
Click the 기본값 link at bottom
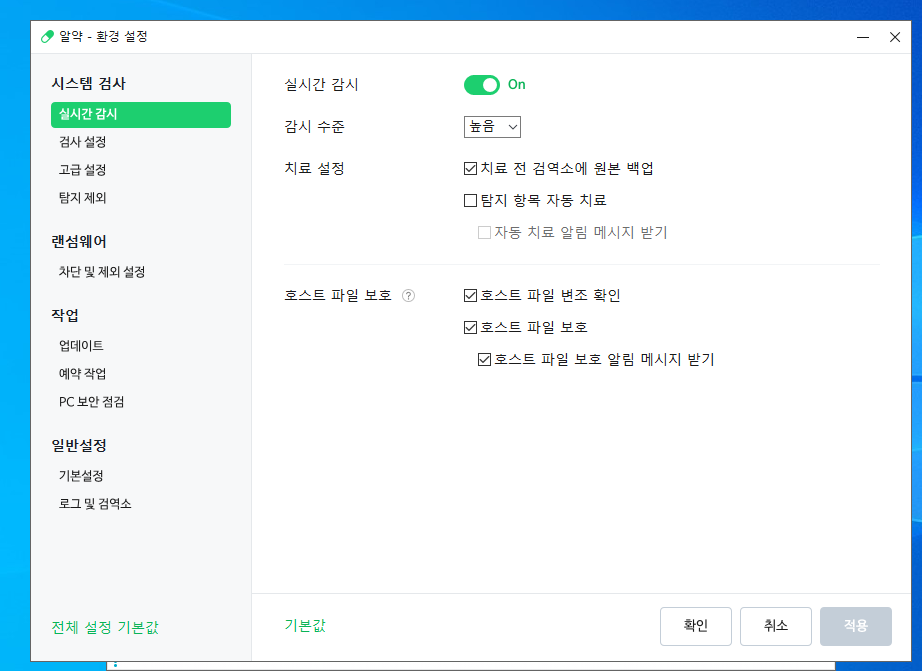305,626
